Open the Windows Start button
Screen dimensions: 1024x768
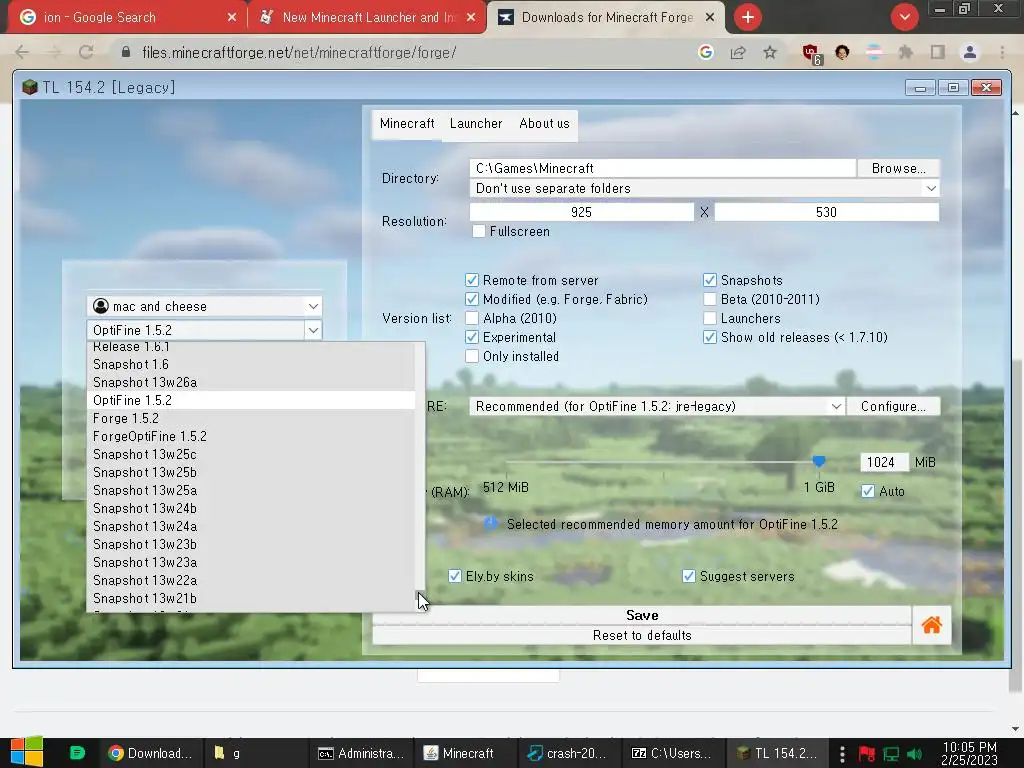[x=26, y=752]
